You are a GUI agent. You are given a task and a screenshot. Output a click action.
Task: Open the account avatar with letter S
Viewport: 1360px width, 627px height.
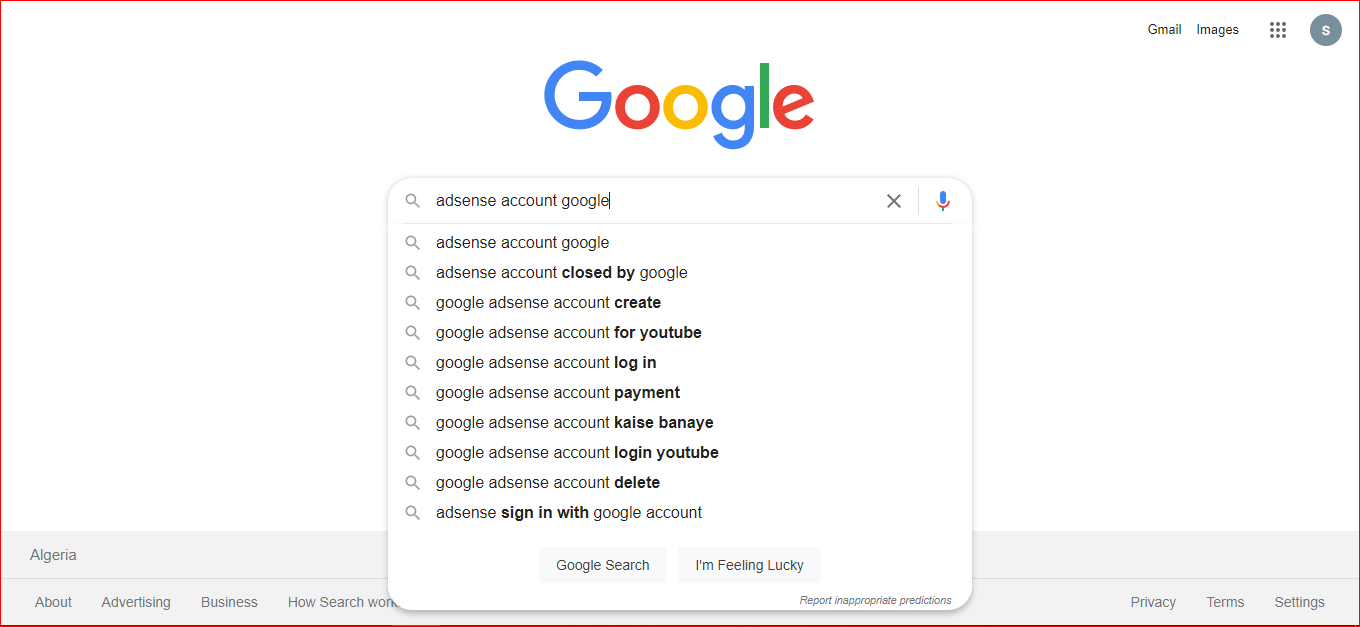[x=1325, y=30]
